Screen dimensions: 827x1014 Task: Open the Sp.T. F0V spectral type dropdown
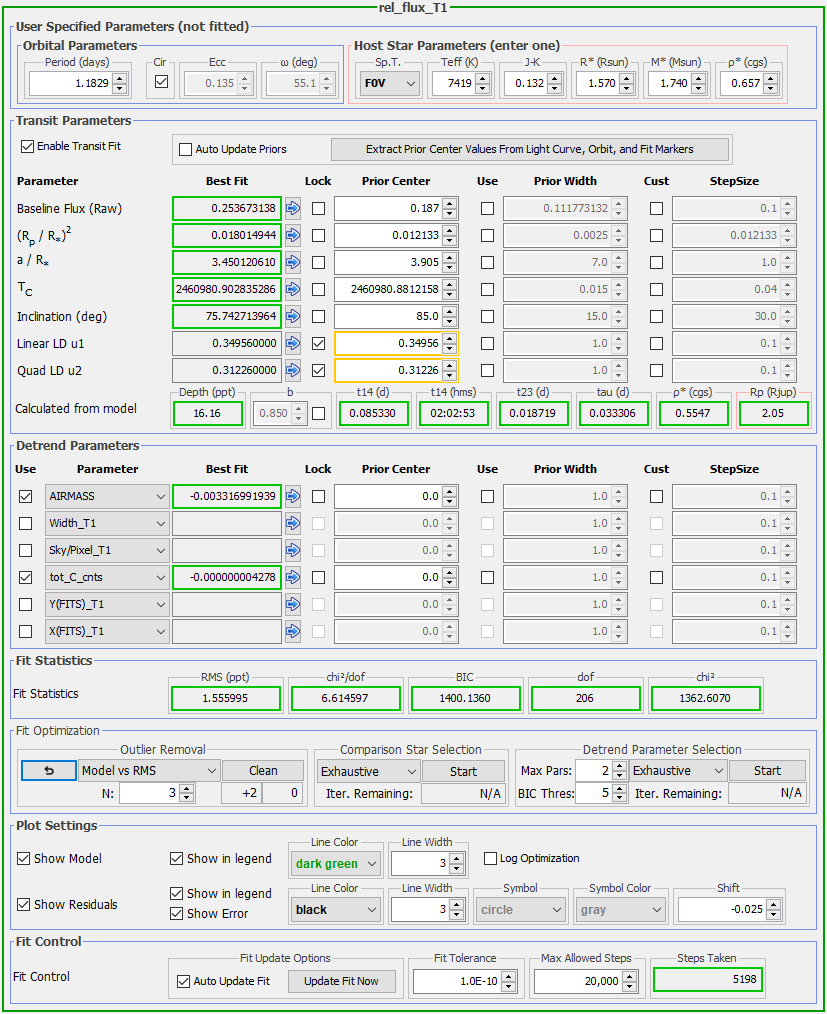(x=388, y=84)
